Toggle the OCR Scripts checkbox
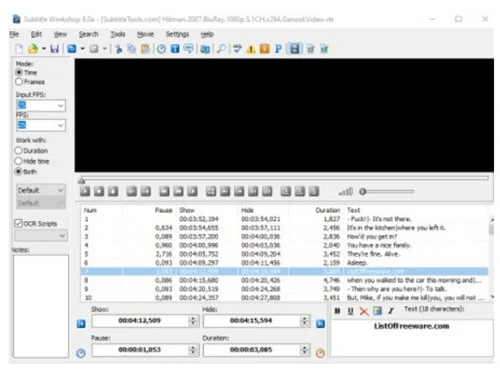500x373 pixels. tap(18, 223)
